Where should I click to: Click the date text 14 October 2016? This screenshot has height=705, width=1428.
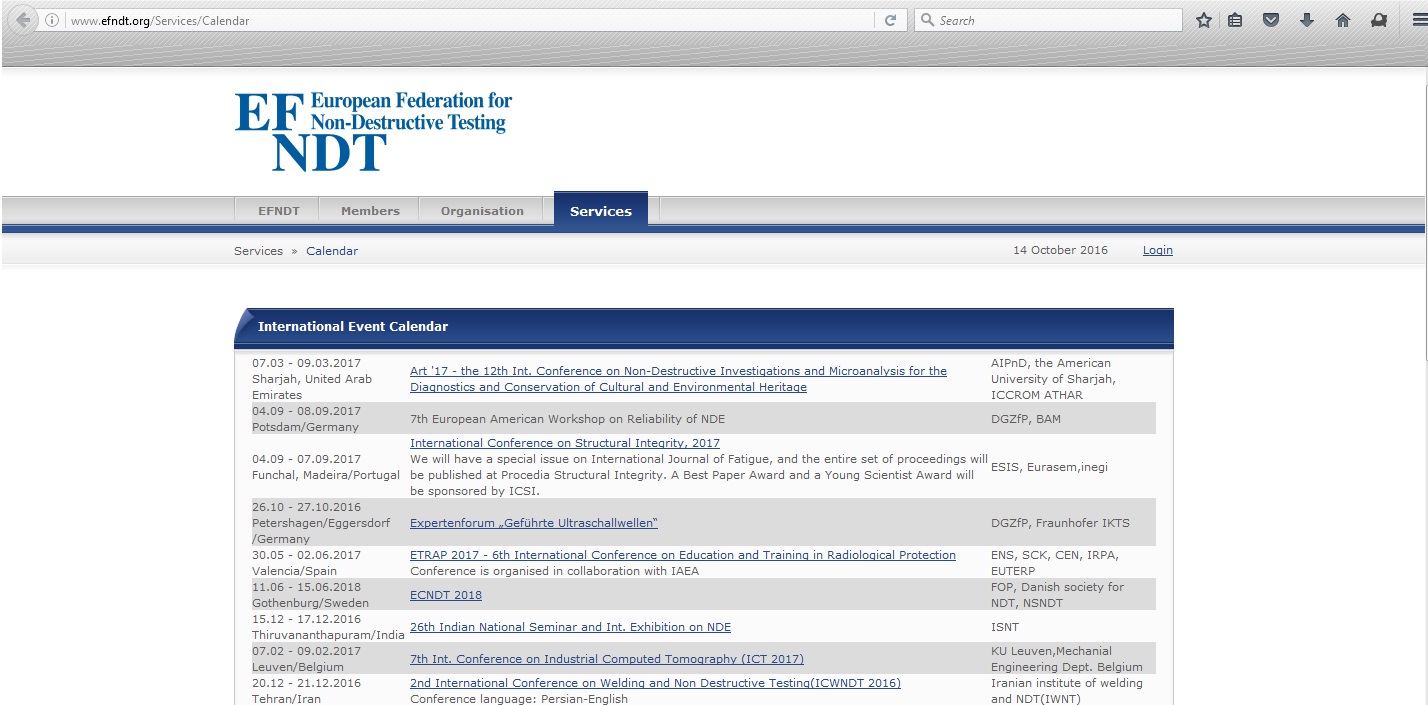tap(1060, 250)
